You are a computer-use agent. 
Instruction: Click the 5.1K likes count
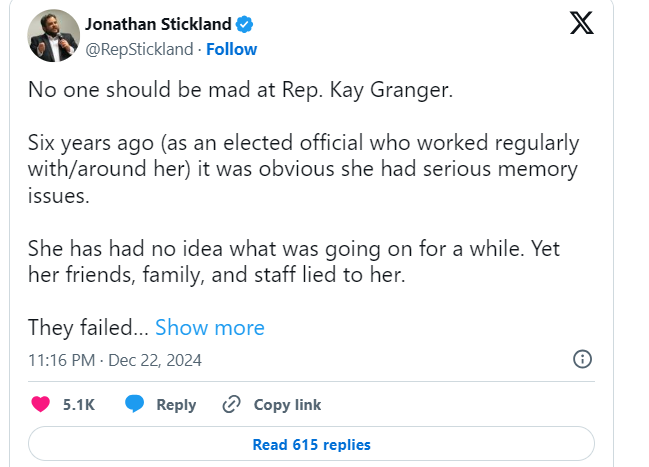(x=78, y=405)
